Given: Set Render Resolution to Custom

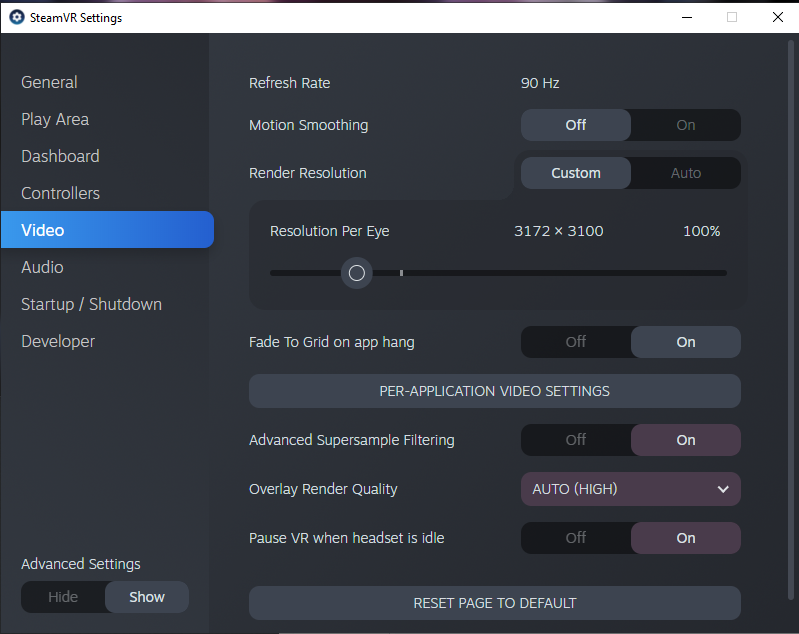Looking at the screenshot, I should coord(576,173).
